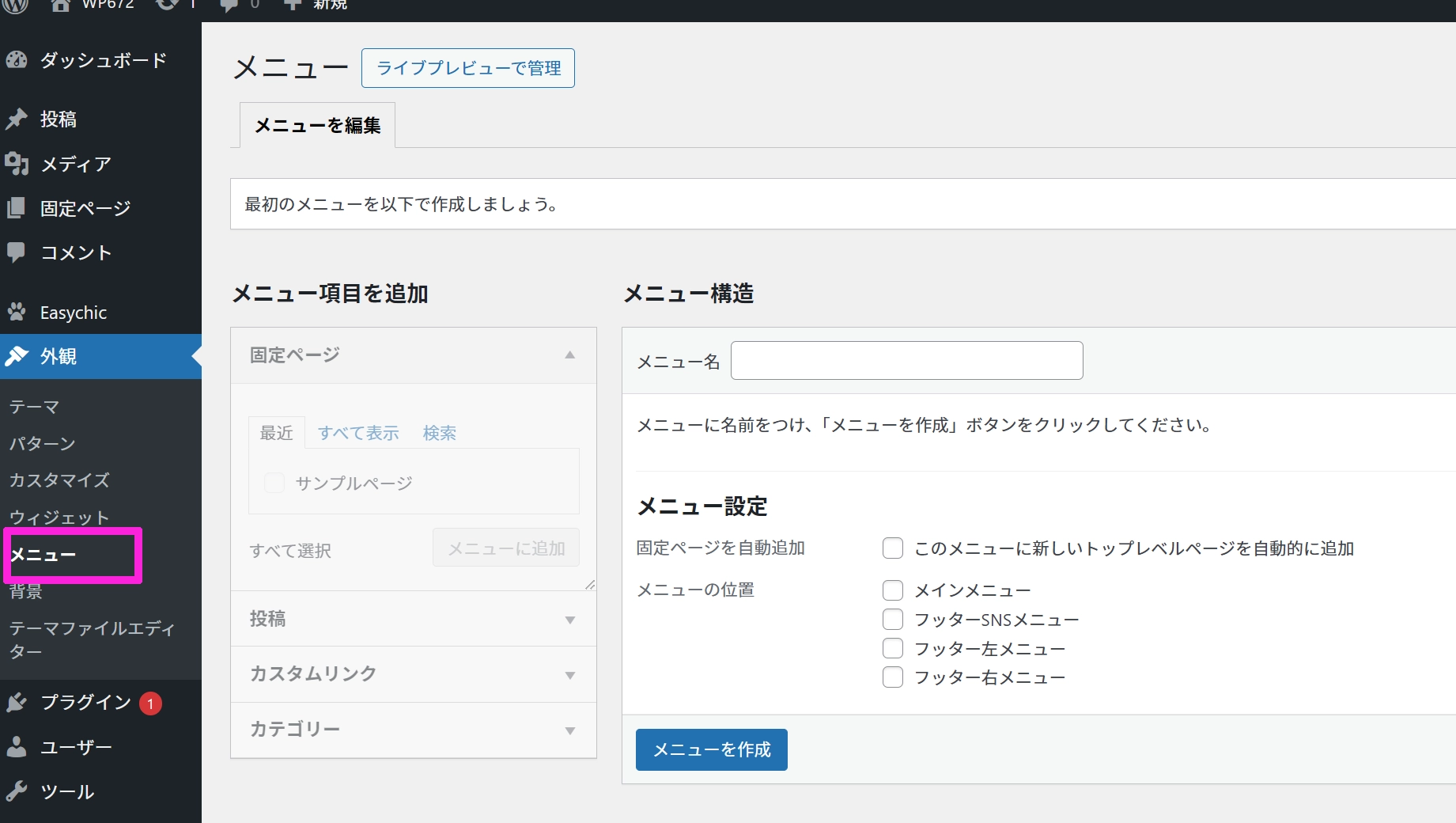
Task: Open the ウィジェット submenu item
Action: [59, 518]
